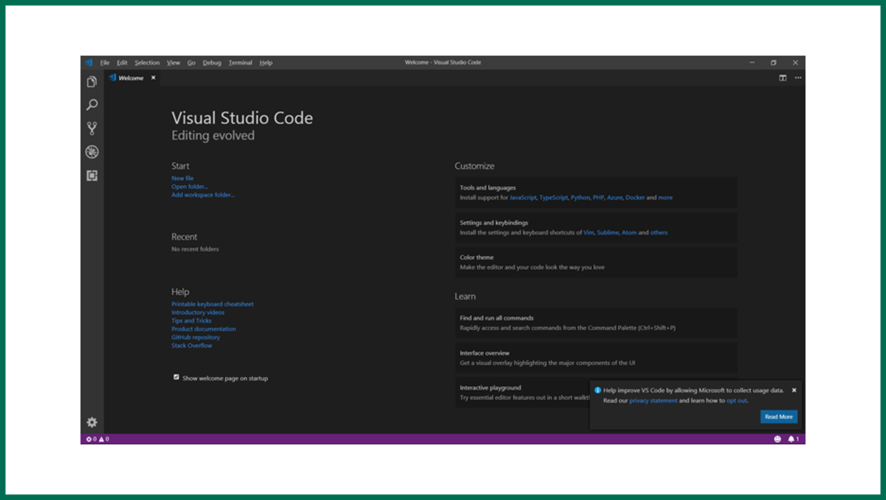The width and height of the screenshot is (886, 500).
Task: Click the errors count in status bar
Action: (92, 439)
